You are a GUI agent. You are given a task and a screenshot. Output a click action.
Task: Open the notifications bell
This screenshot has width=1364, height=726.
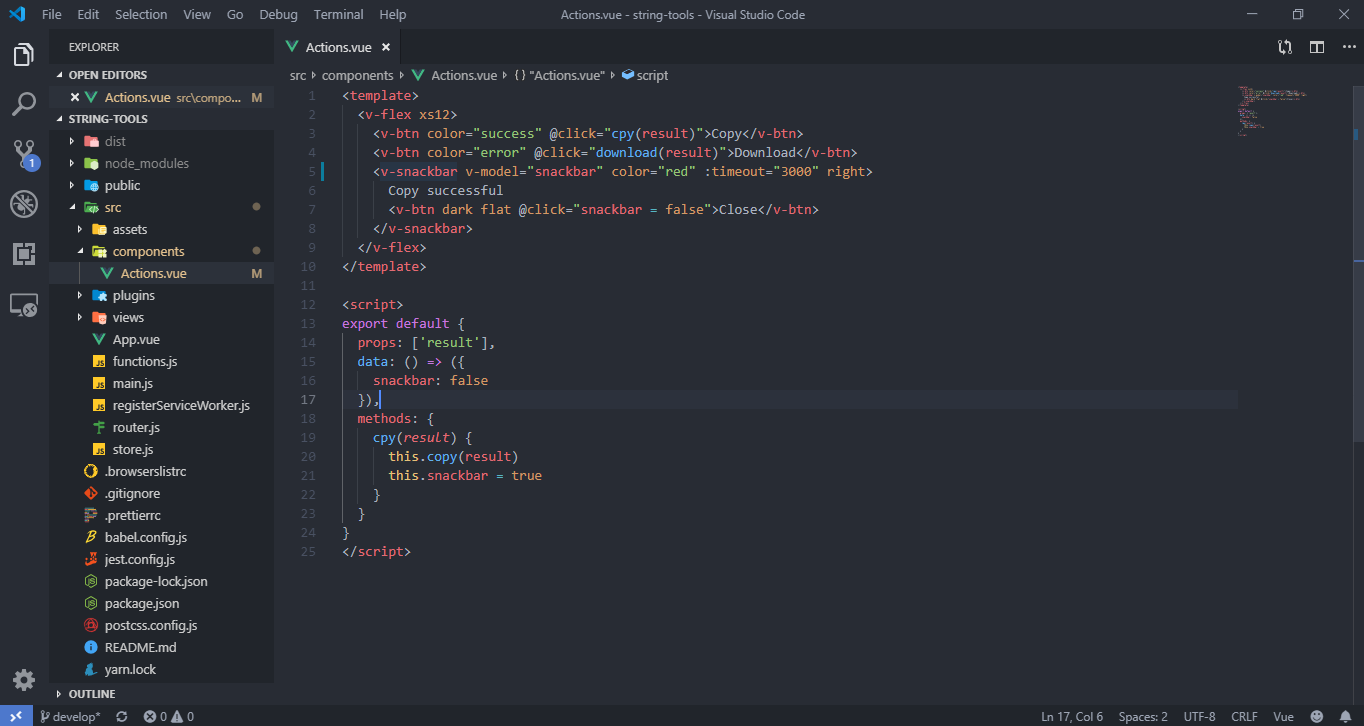tap(1345, 716)
